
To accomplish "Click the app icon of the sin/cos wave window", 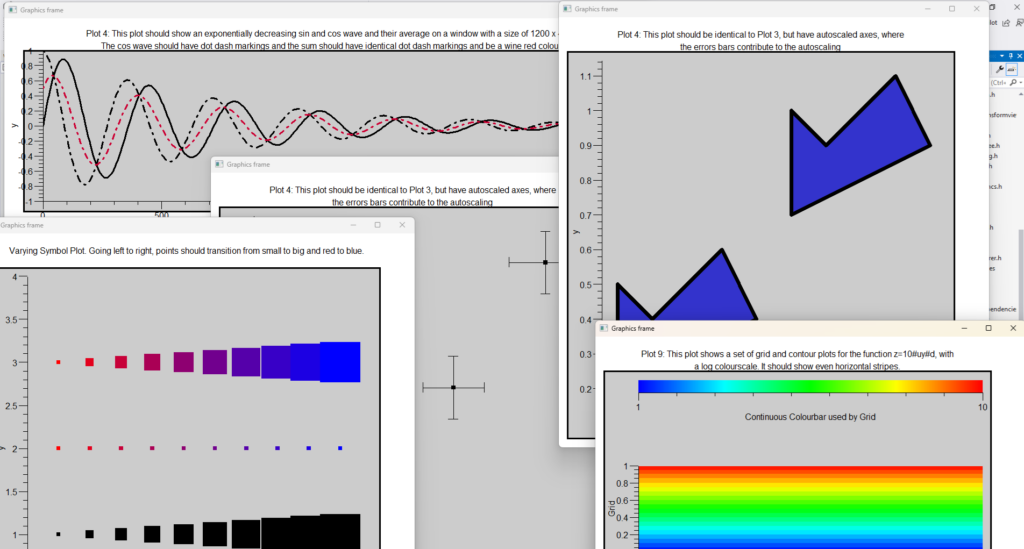I will (x=11, y=8).
